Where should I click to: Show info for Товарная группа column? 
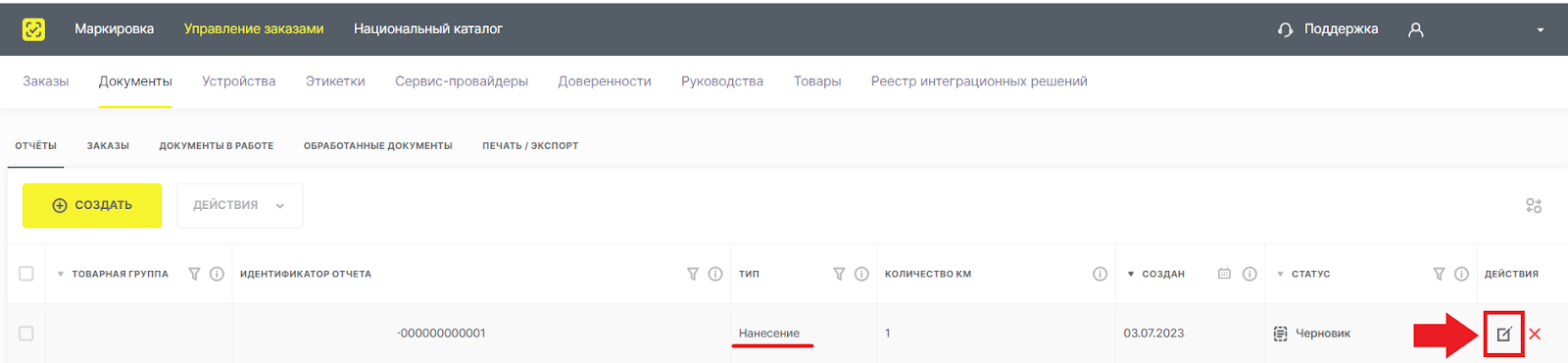click(x=218, y=274)
